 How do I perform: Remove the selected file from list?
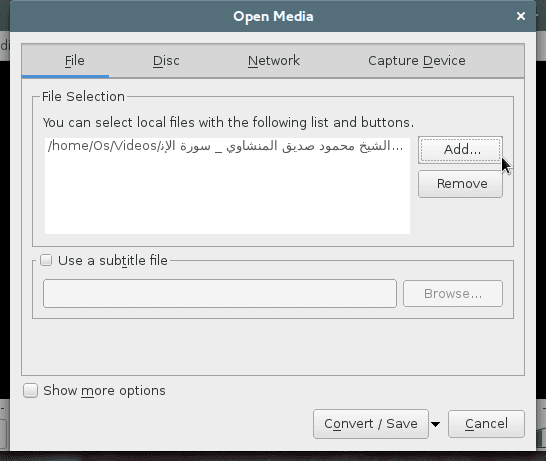(x=460, y=184)
